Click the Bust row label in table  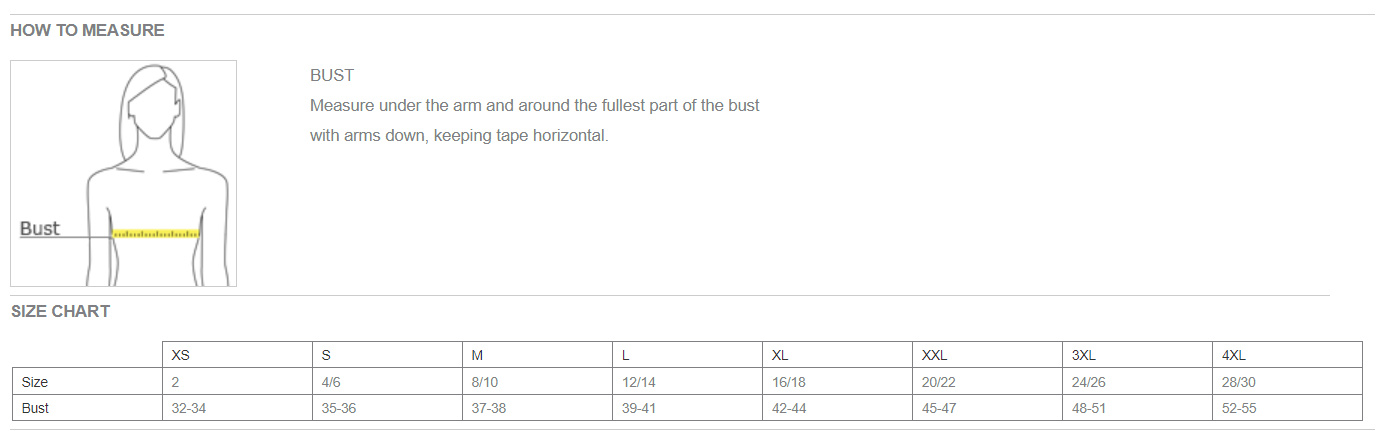pos(87,408)
